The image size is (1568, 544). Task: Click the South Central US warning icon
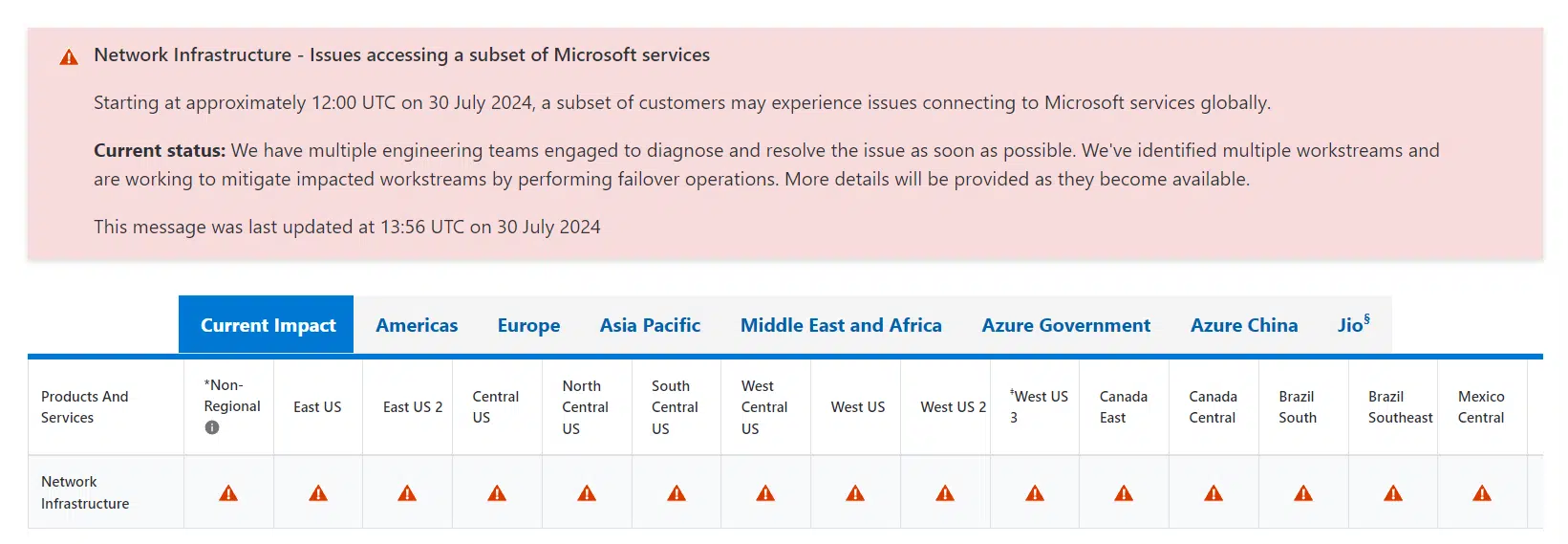point(677,493)
